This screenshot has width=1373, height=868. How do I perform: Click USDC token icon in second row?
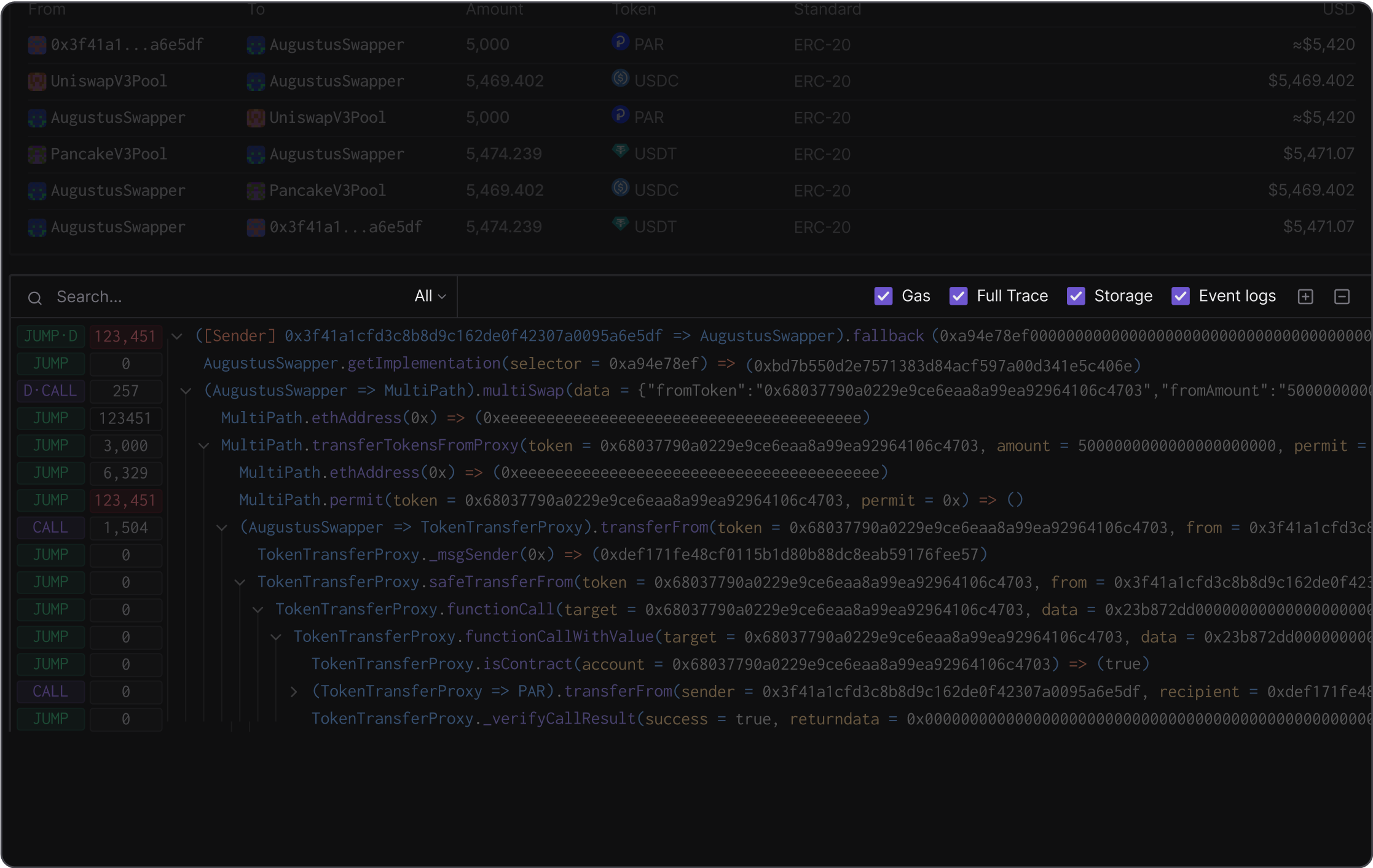pyautogui.click(x=620, y=79)
